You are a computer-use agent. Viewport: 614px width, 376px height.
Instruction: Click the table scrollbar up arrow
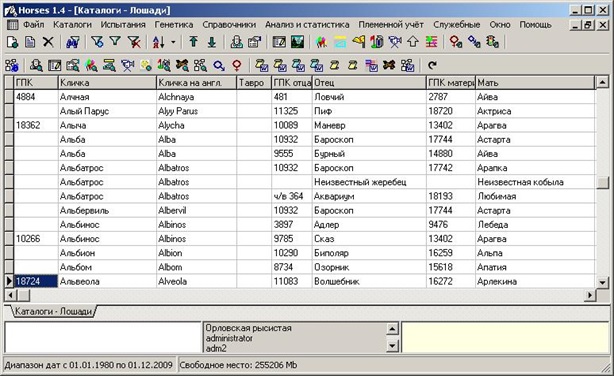[x=602, y=83]
